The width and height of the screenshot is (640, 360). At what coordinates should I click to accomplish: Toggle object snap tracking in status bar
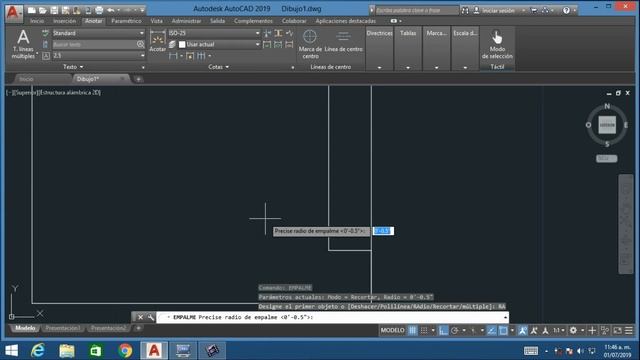pyautogui.click(x=492, y=330)
